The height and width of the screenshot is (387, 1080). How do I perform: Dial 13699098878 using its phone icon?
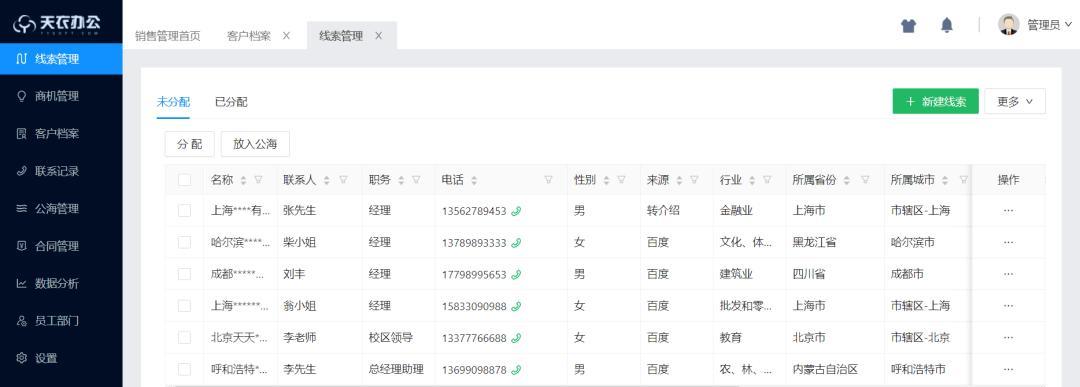[516, 370]
